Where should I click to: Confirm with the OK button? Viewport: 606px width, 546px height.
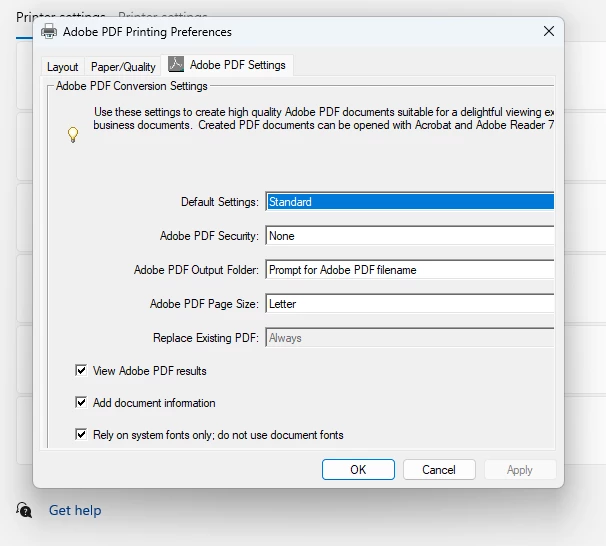[x=358, y=469]
